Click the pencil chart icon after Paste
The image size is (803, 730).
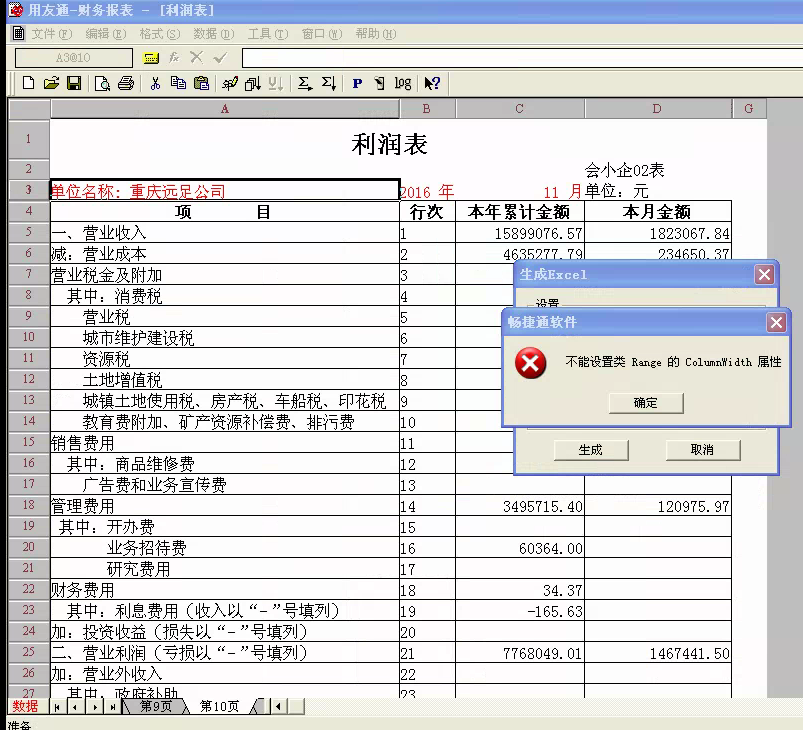point(229,83)
